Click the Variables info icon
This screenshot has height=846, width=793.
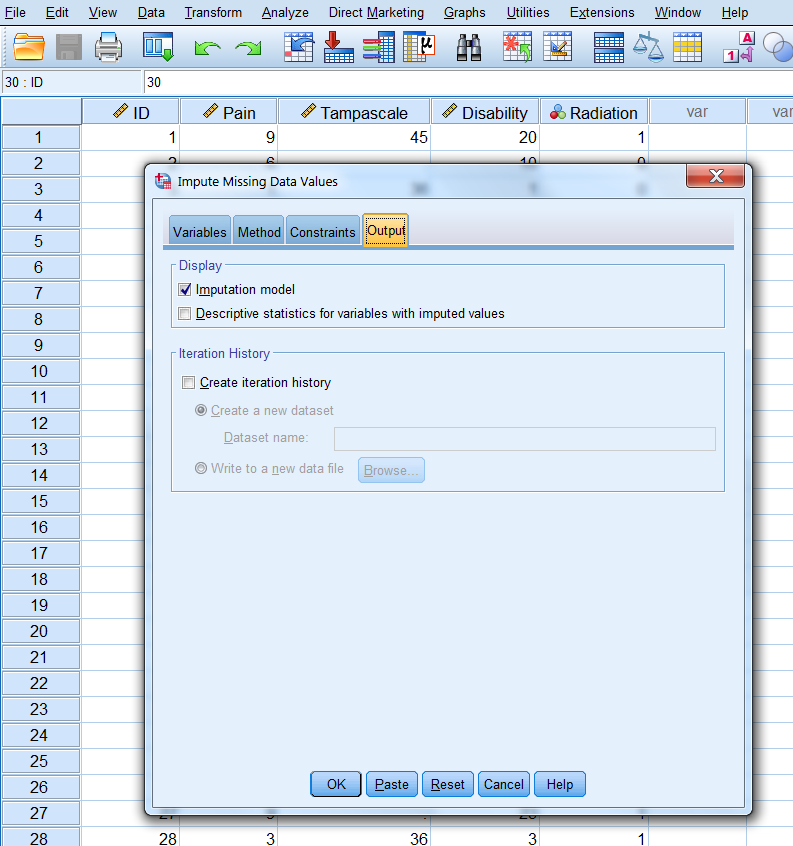[x=379, y=47]
